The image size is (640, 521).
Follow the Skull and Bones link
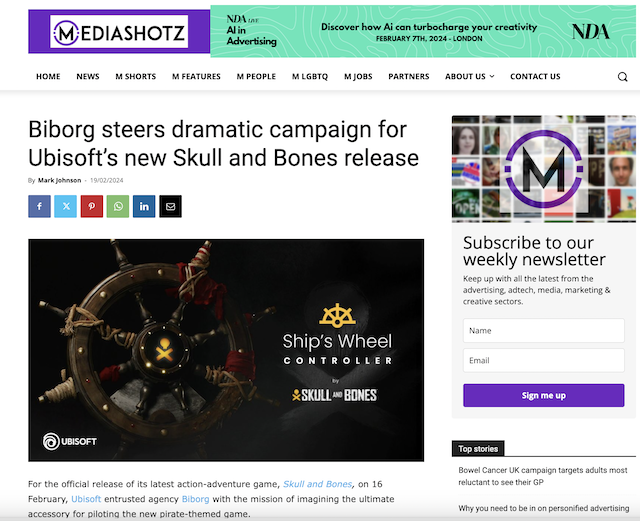(318, 484)
